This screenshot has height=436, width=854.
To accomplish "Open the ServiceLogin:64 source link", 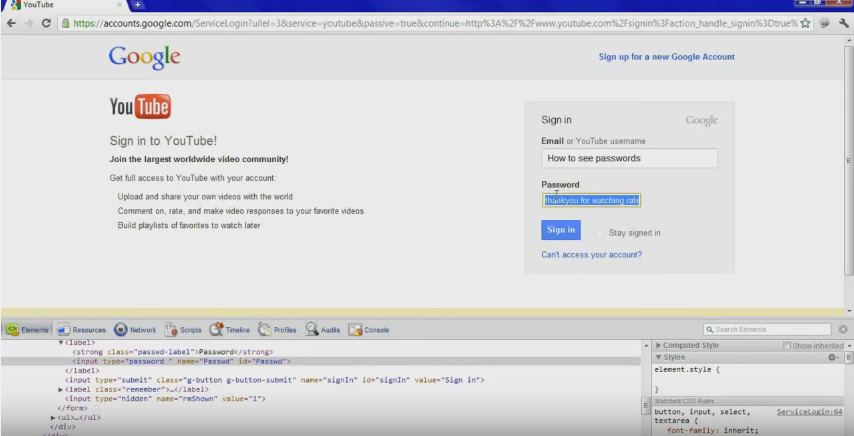I will click(x=809, y=412).
